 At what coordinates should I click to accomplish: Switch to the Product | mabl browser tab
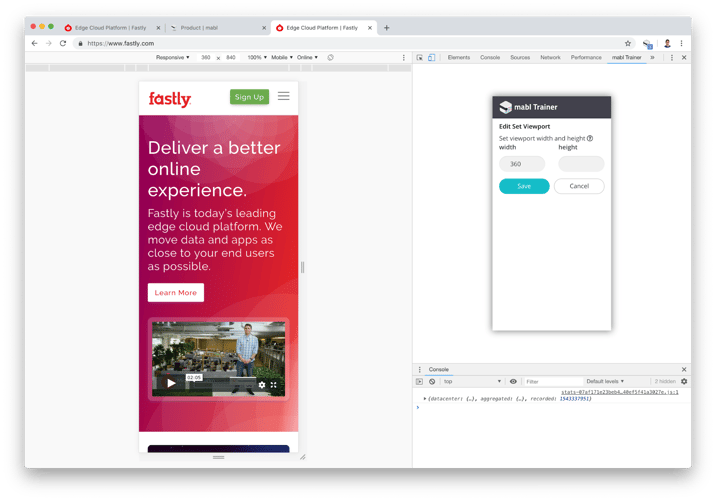217,28
